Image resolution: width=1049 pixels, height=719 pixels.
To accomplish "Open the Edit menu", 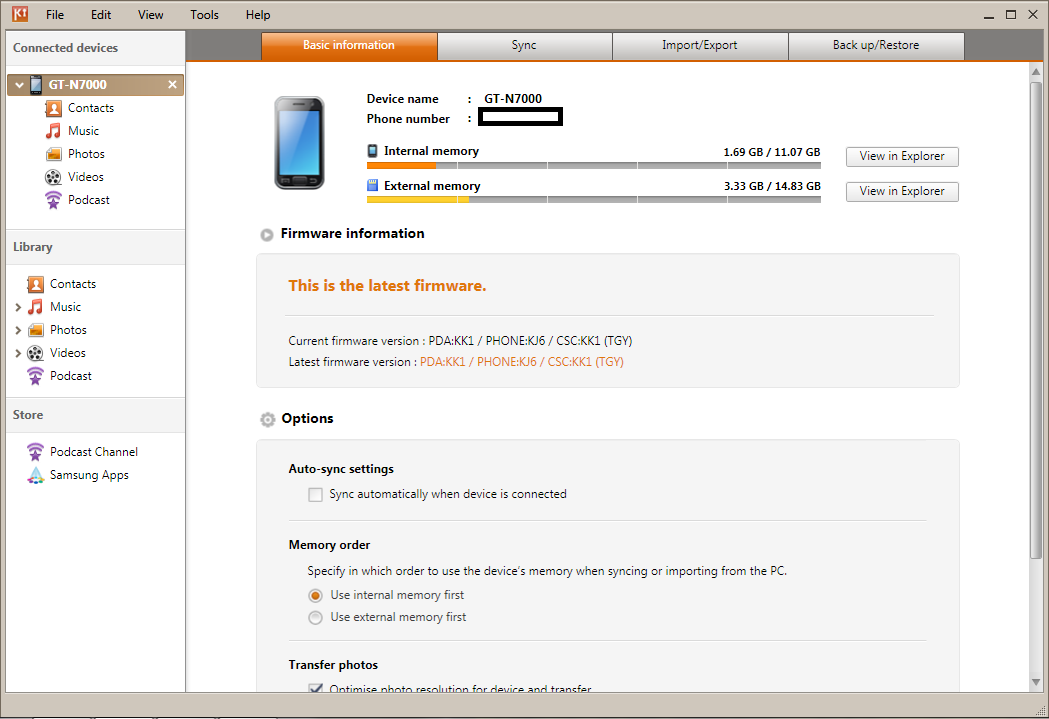I will (101, 15).
